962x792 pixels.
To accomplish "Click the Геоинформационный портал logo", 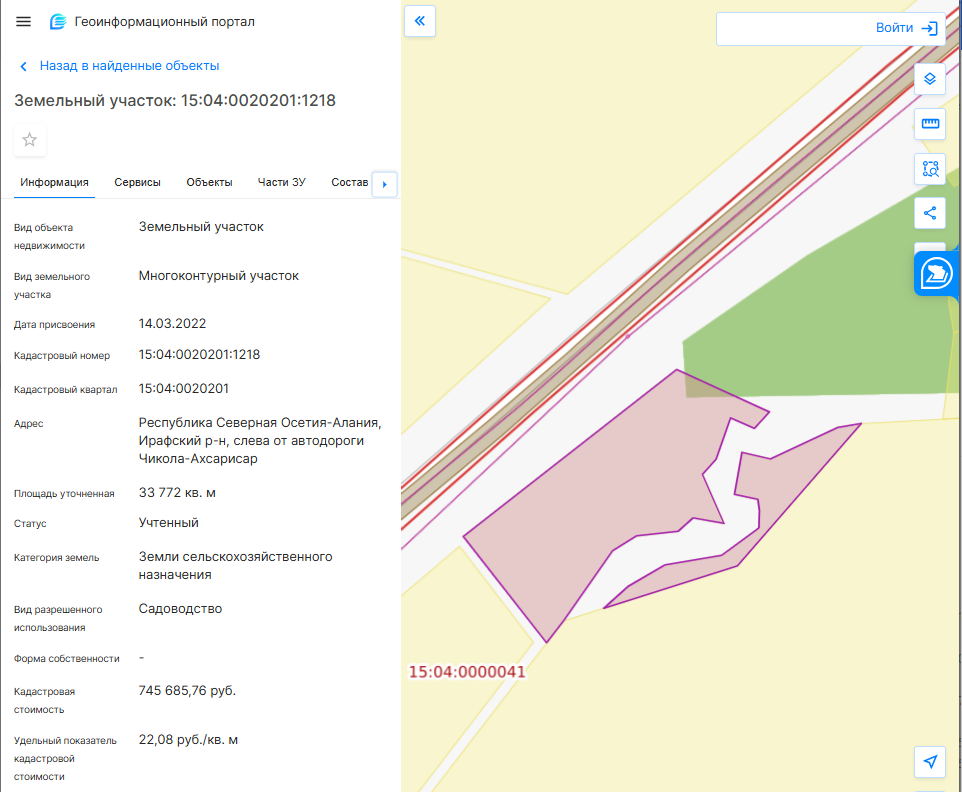I will pos(58,22).
